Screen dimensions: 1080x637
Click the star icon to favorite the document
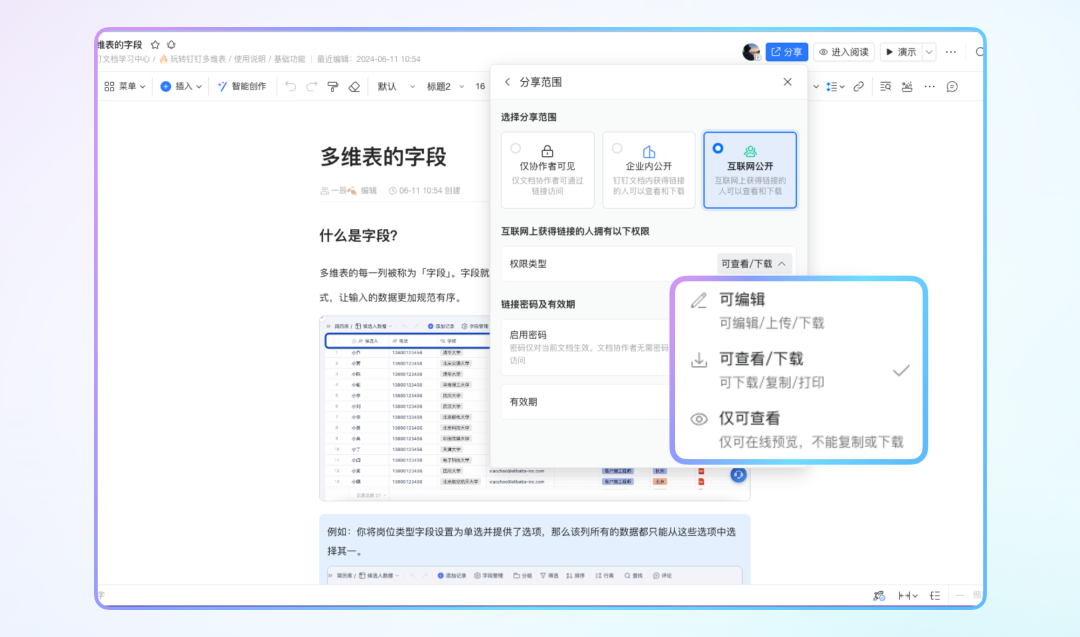pyautogui.click(x=155, y=45)
